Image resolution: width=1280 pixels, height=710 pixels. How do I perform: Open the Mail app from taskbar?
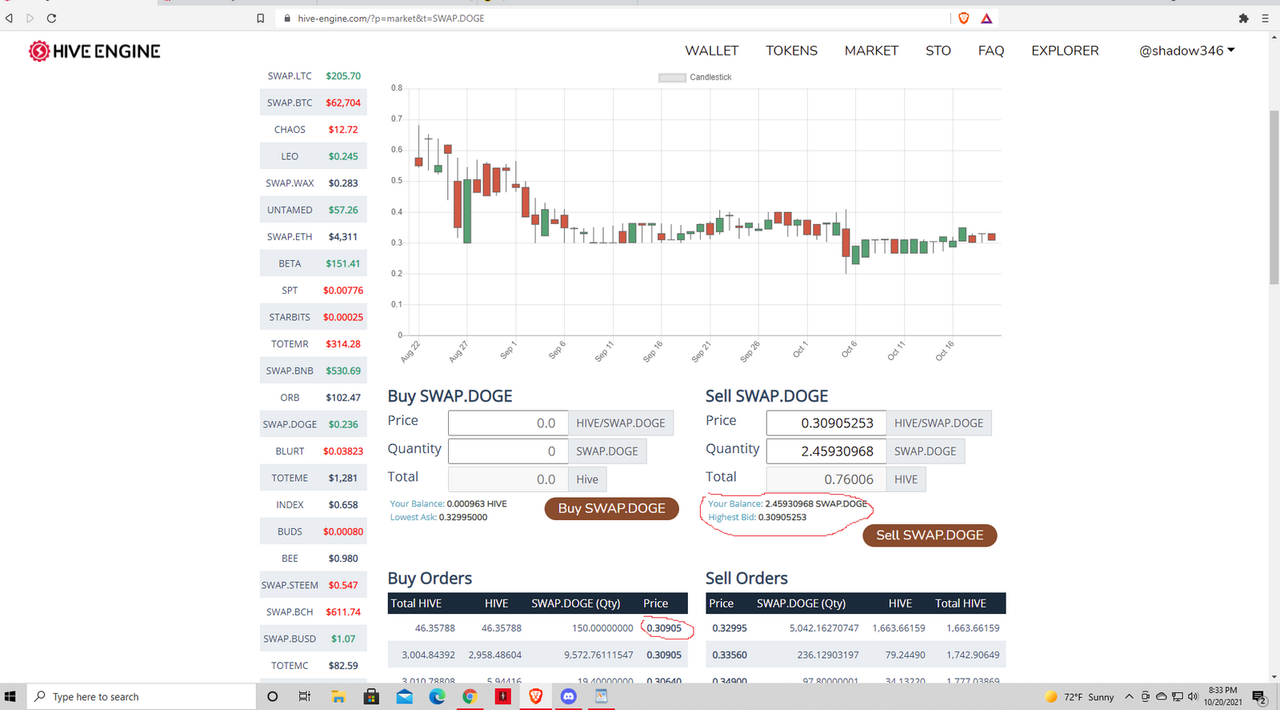(x=404, y=696)
